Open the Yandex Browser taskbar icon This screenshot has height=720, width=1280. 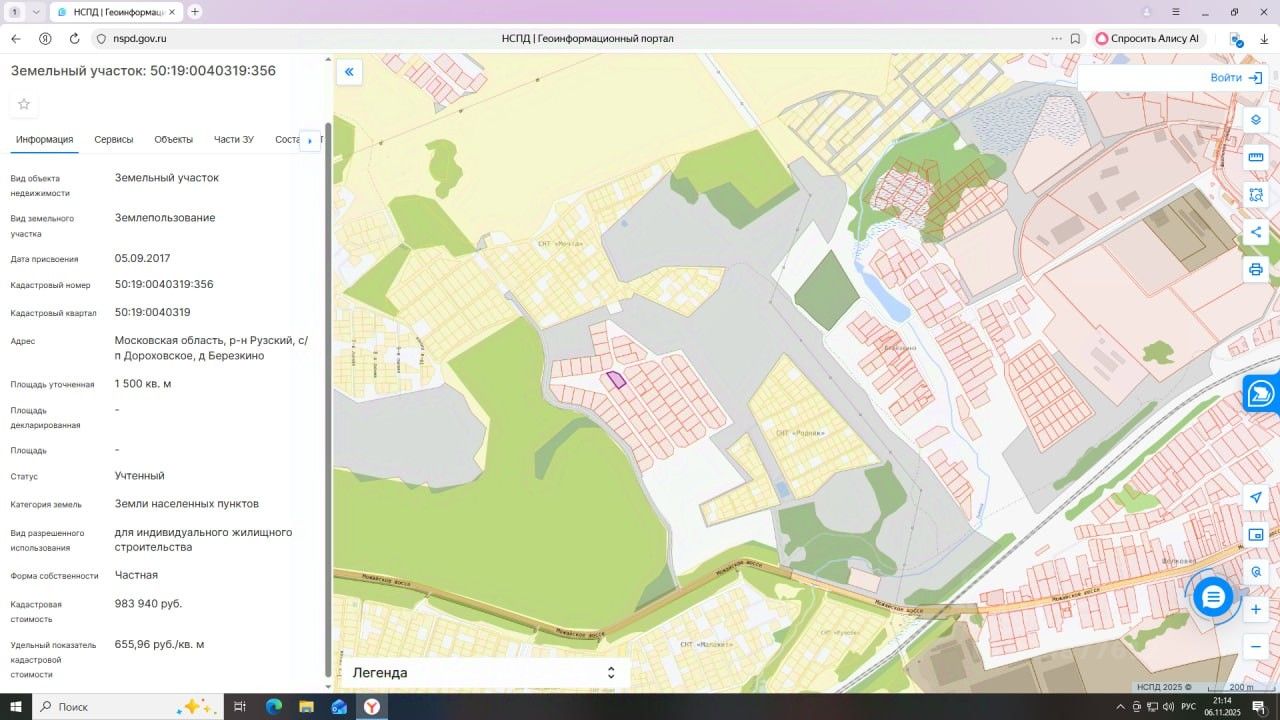pyautogui.click(x=371, y=707)
